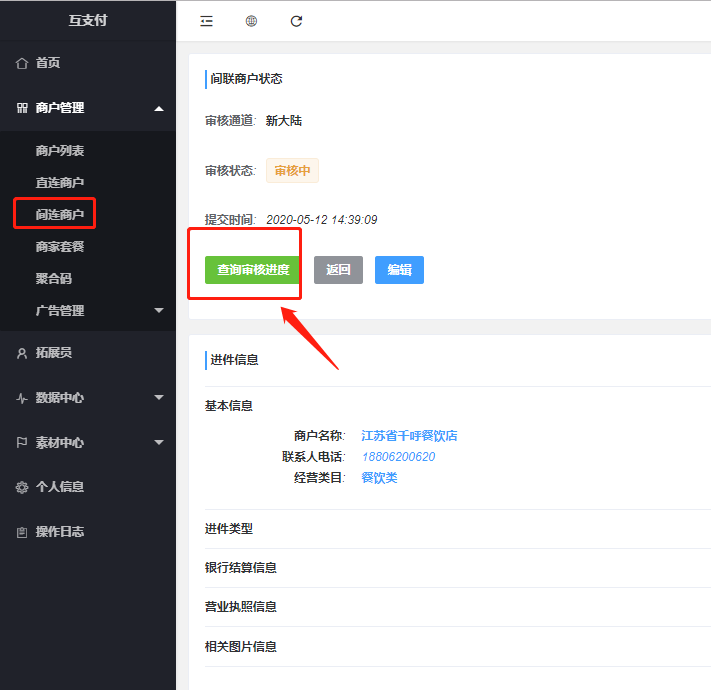Click the globe icon in the top bar
Image resolution: width=711 pixels, height=690 pixels.
[251, 21]
